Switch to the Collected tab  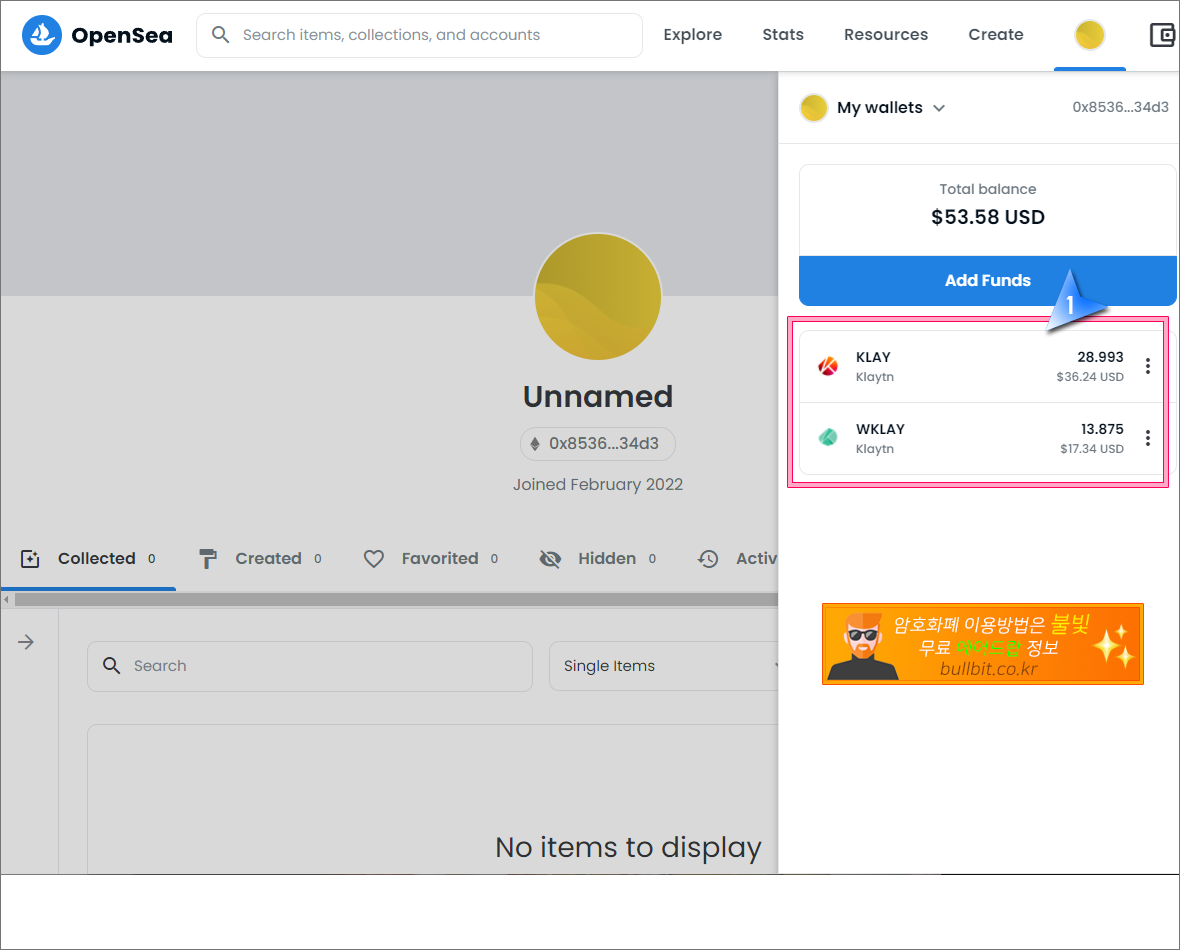88,559
